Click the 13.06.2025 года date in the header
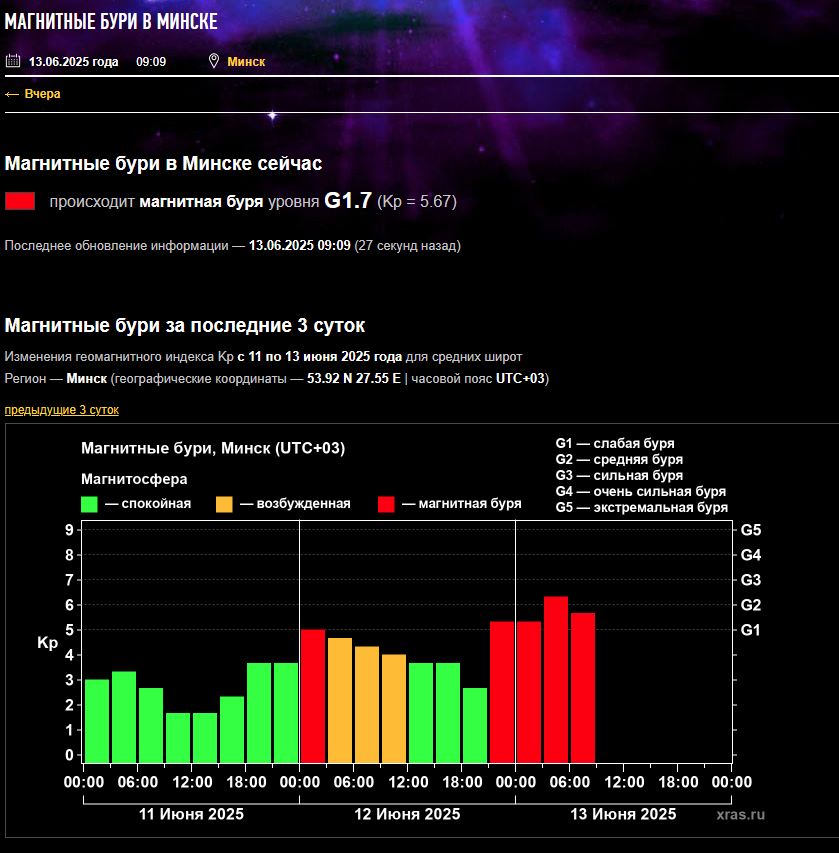The image size is (839, 853). pos(73,62)
